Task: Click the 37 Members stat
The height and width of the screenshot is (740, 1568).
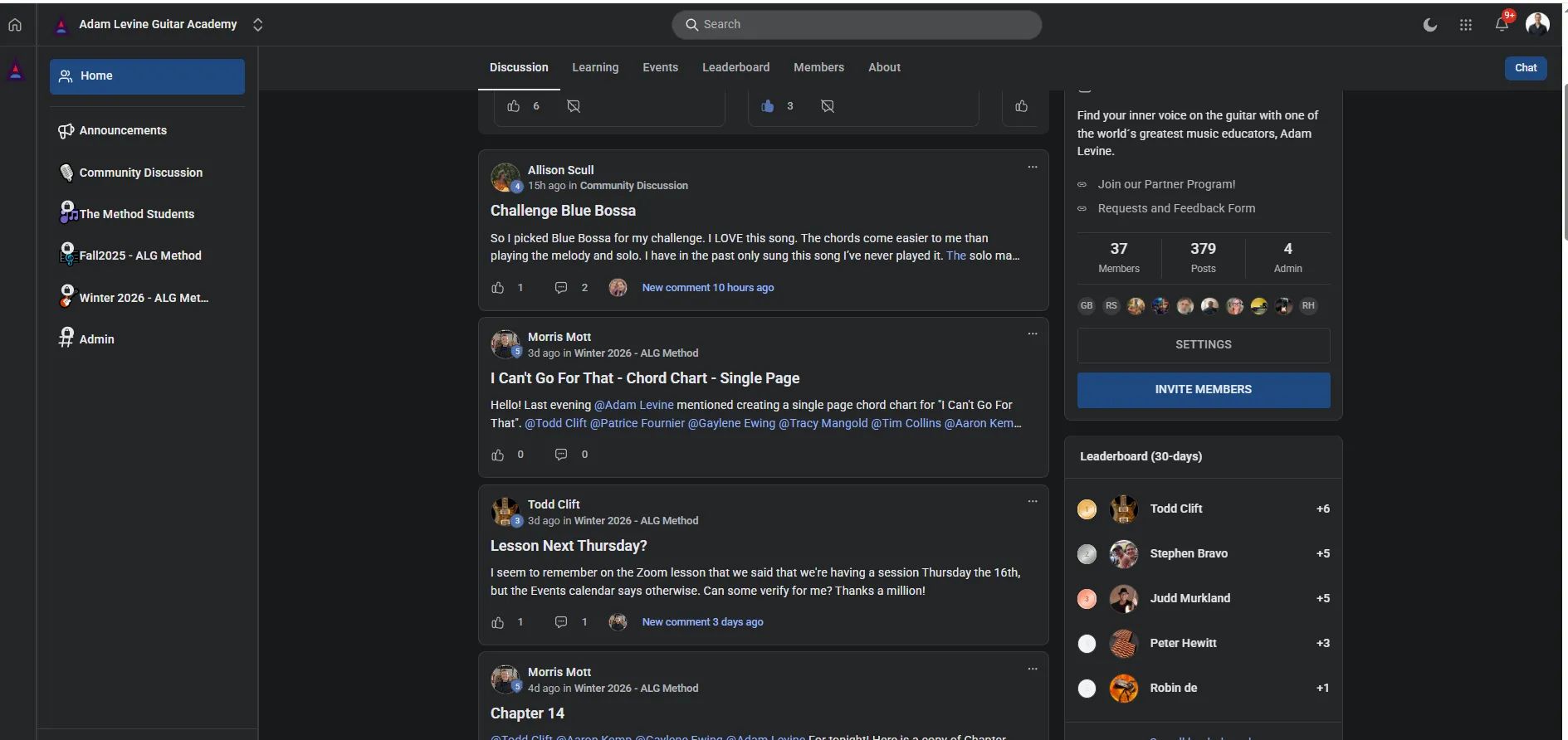Action: coord(1119,257)
